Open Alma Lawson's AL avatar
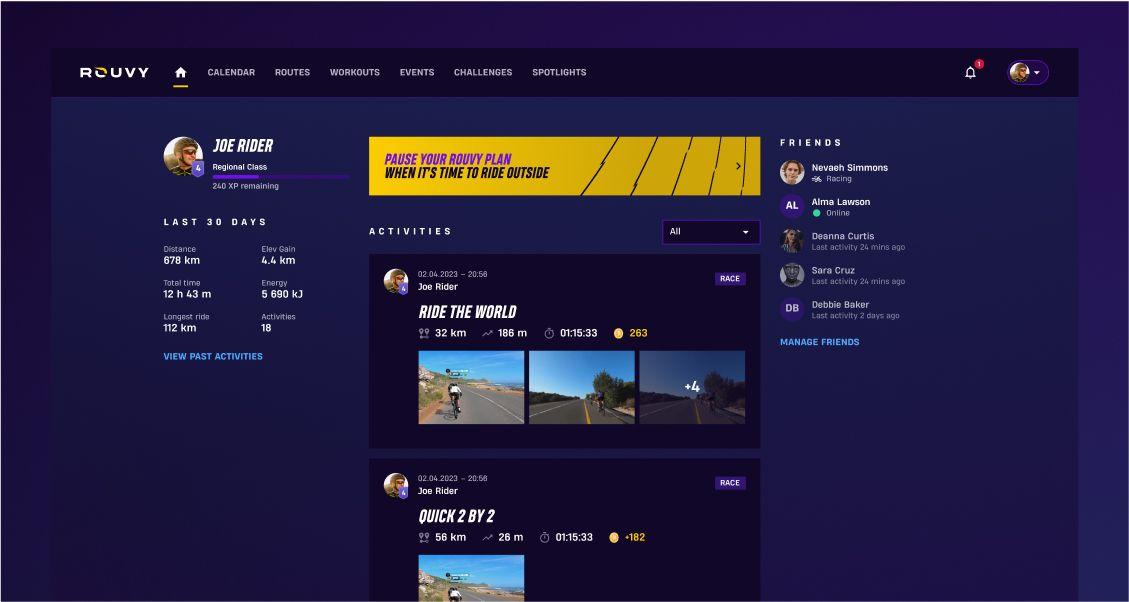 (x=792, y=206)
